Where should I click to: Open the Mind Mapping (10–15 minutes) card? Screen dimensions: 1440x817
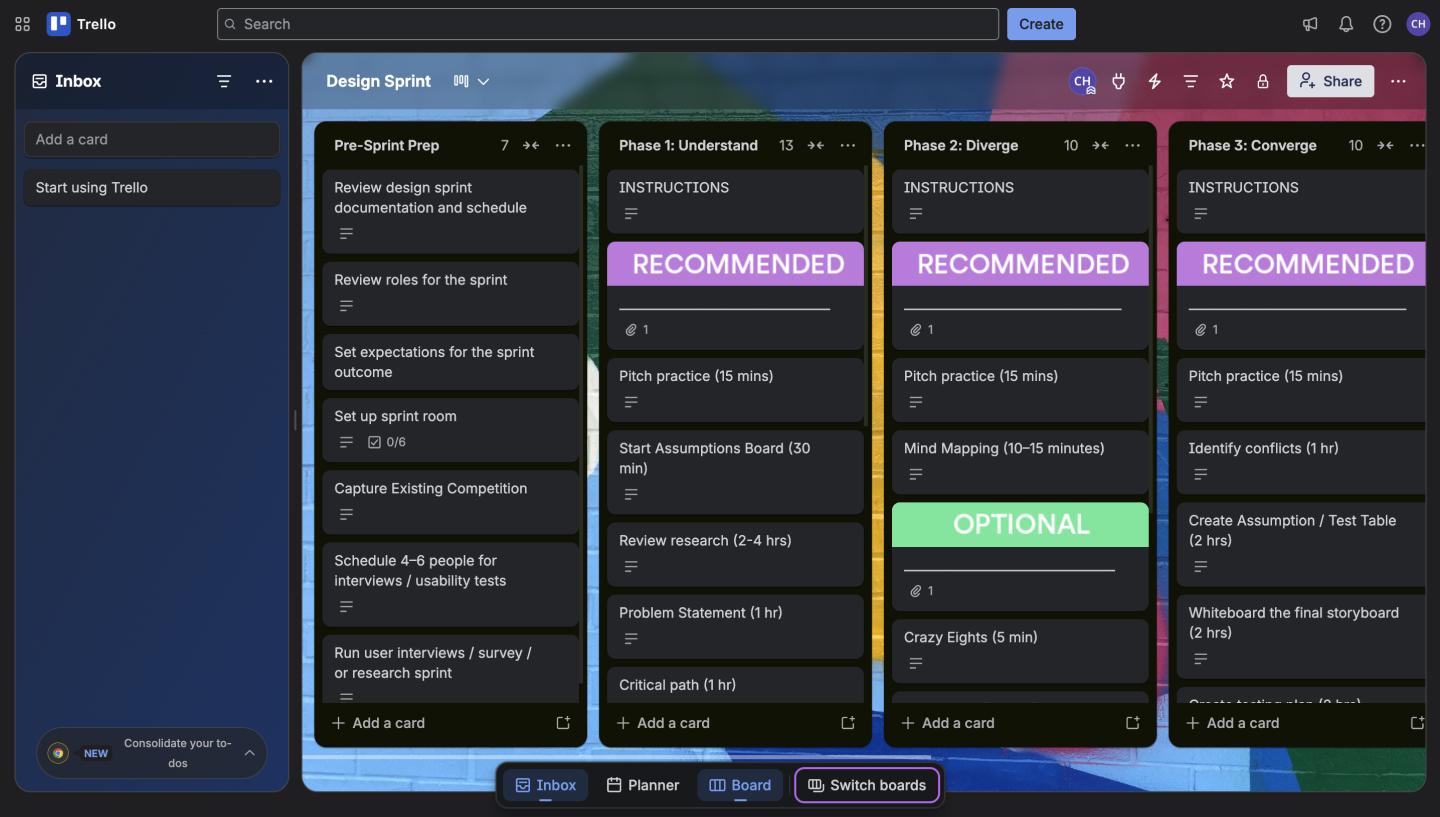tap(1020, 462)
